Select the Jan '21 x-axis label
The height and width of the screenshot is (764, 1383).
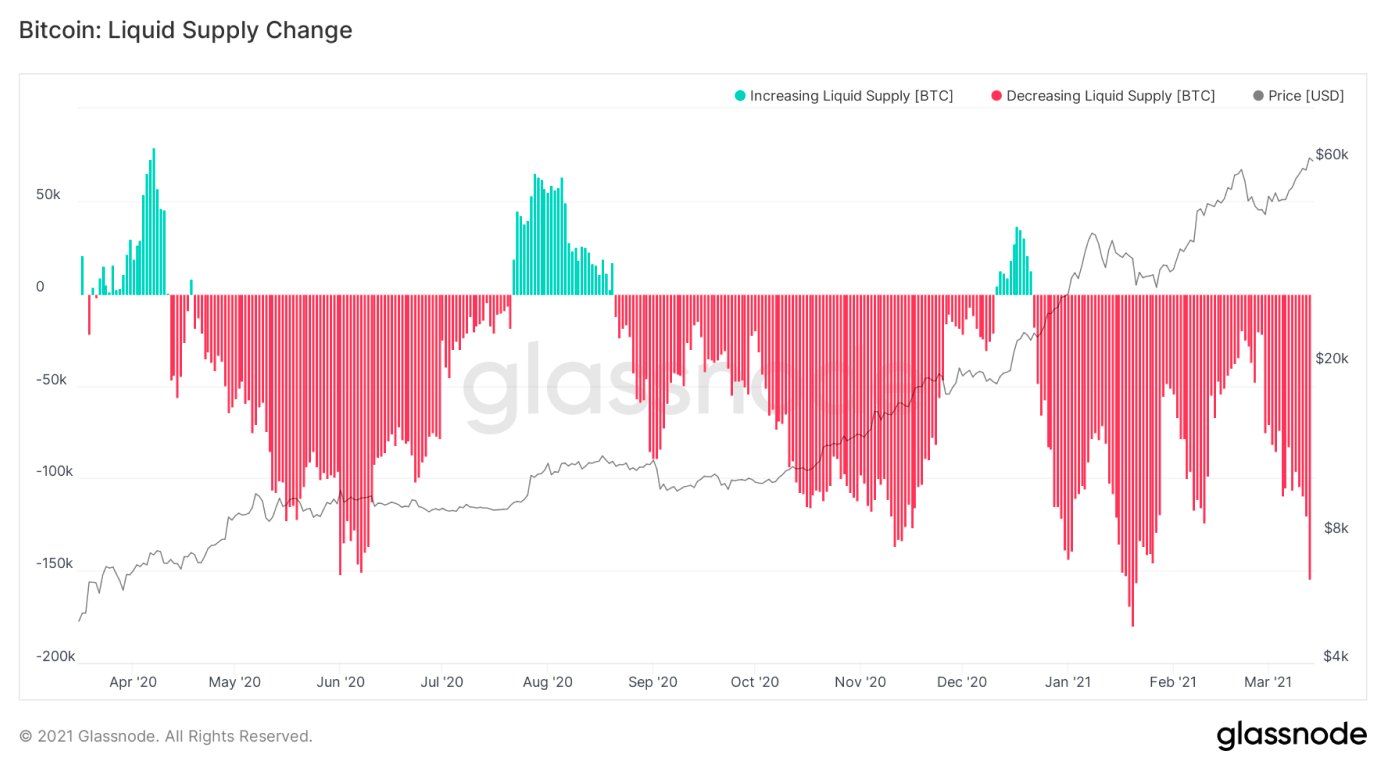(1068, 682)
